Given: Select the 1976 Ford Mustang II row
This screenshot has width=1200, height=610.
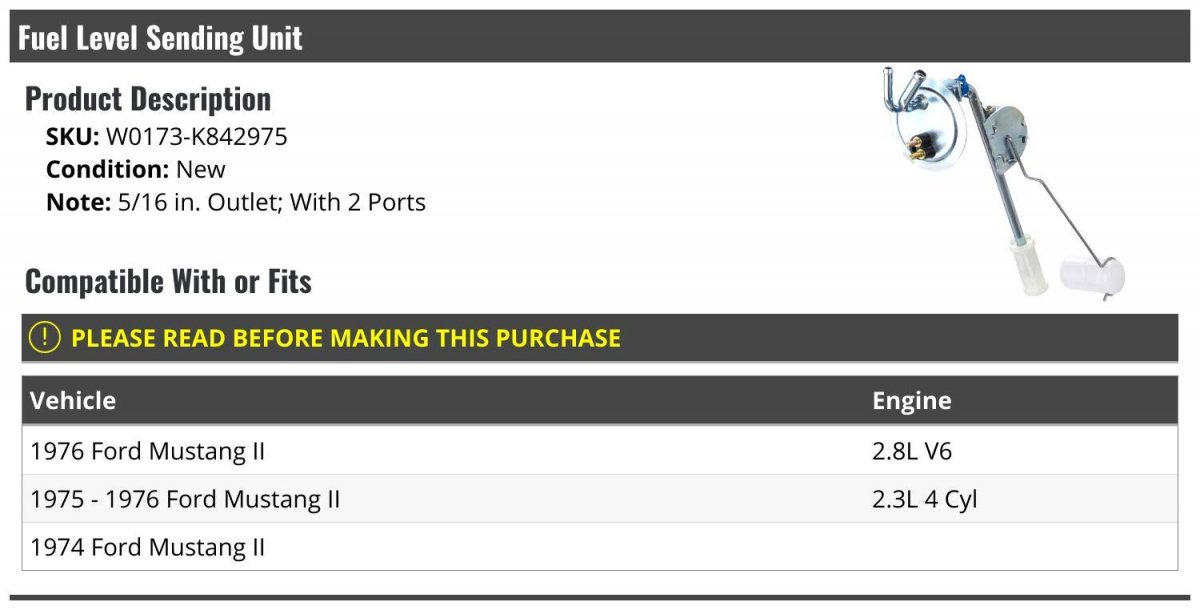Looking at the screenshot, I should coord(148,451).
